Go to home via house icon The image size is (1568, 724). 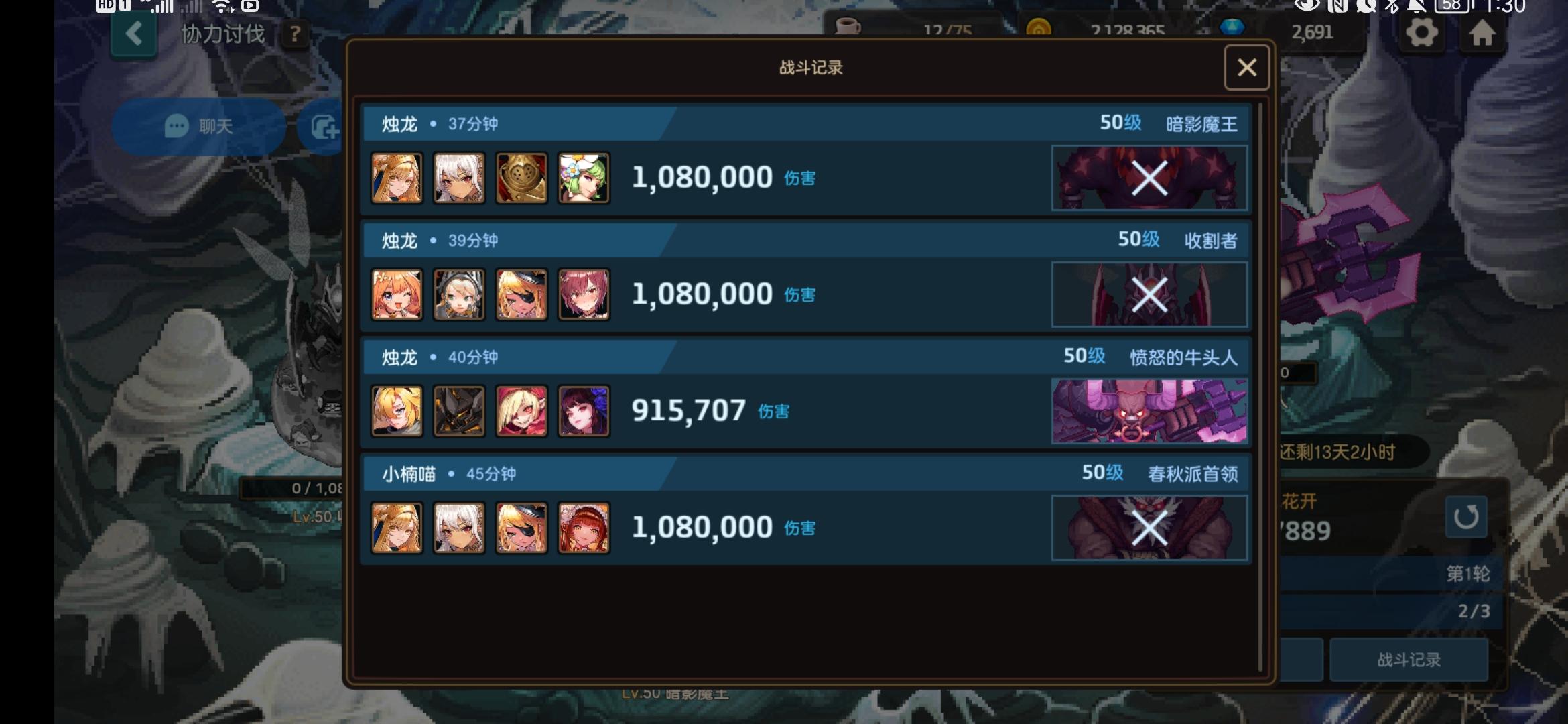pos(1482,32)
